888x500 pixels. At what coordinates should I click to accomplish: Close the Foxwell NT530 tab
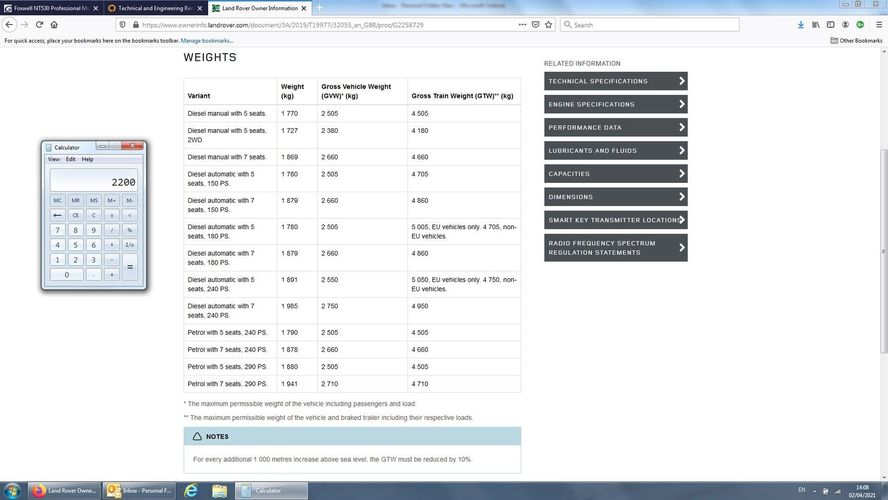95,8
